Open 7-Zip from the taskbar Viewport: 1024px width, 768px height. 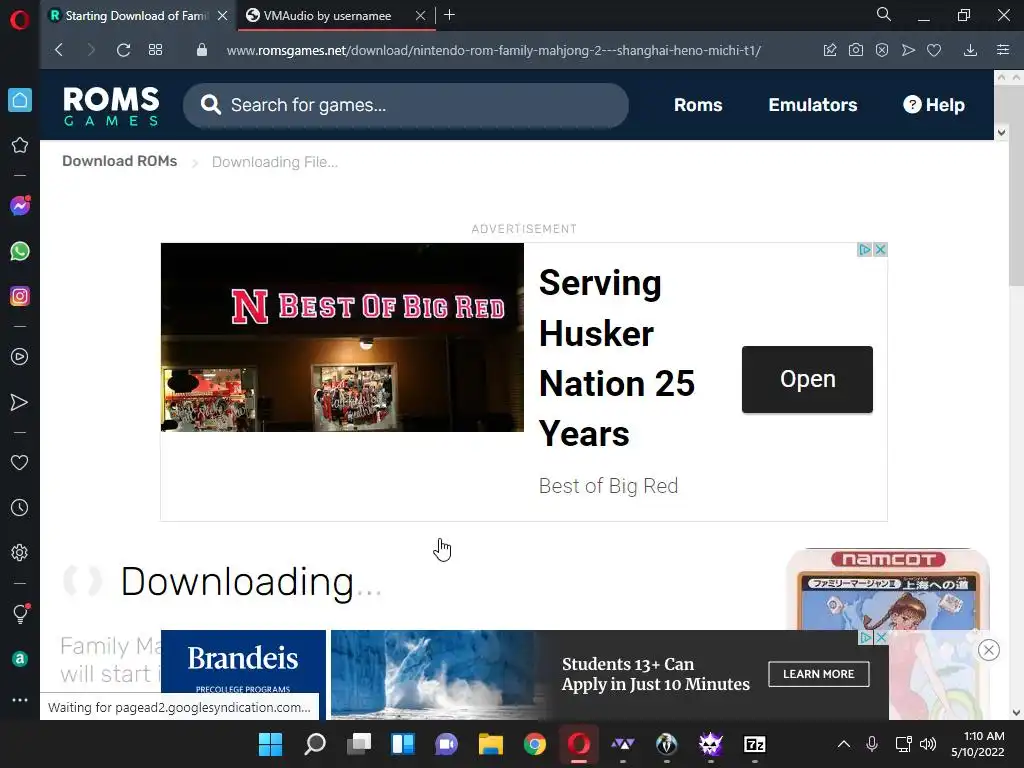pyautogui.click(x=754, y=744)
